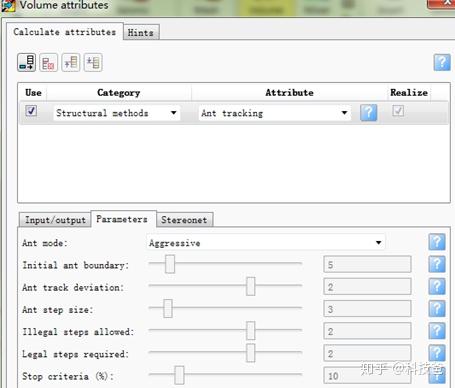Click Legal steps required value field

pos(367,354)
